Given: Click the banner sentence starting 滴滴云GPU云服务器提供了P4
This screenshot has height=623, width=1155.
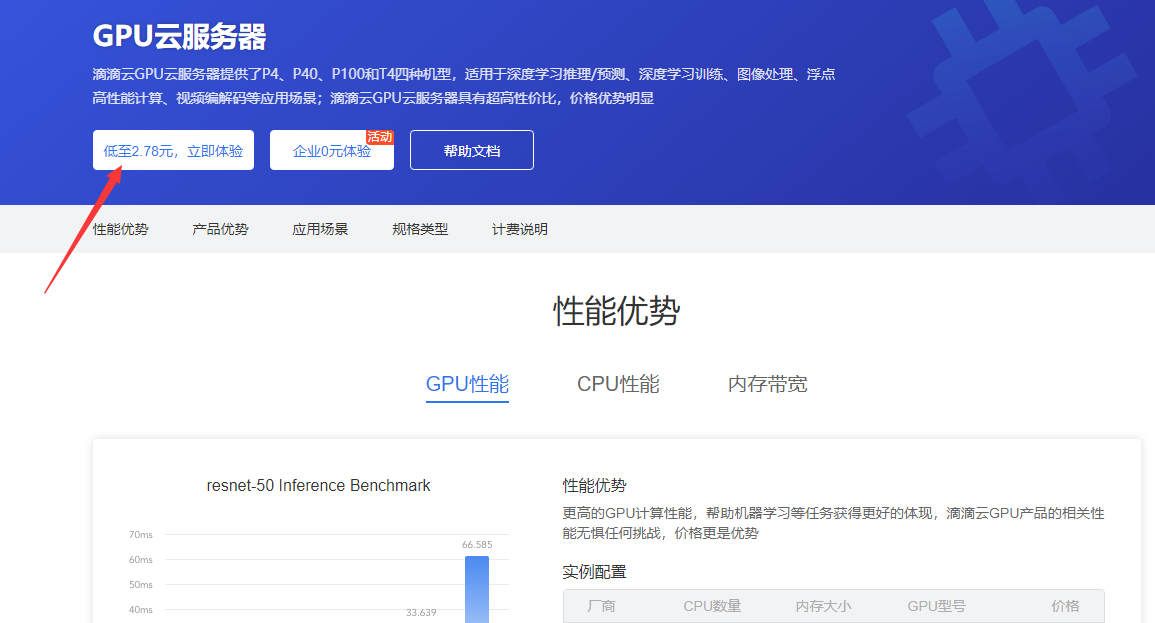Looking at the screenshot, I should pos(464,86).
